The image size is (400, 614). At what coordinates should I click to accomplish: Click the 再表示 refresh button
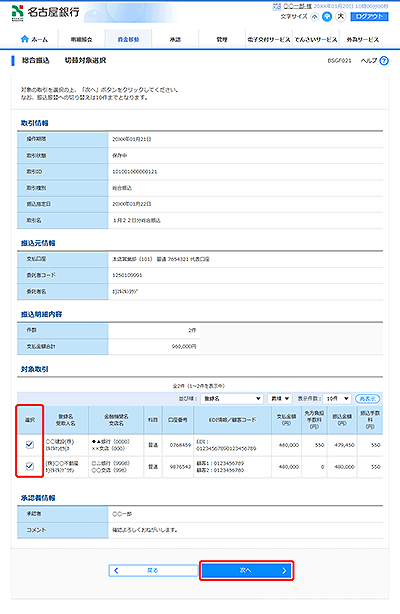tap(367, 399)
